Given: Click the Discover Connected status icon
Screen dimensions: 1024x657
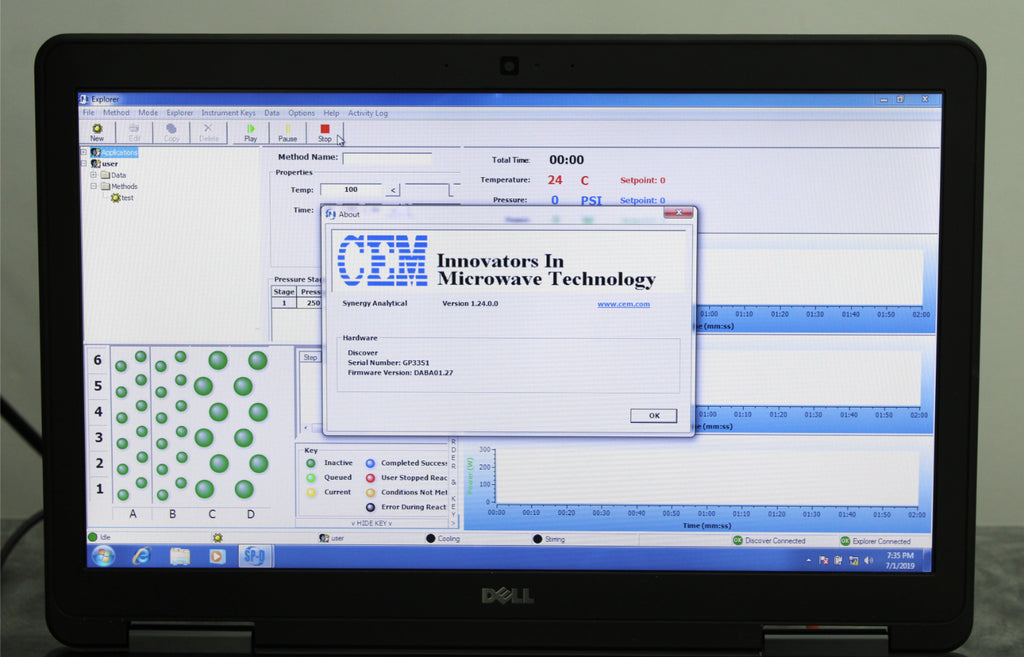Looking at the screenshot, I should [x=738, y=540].
